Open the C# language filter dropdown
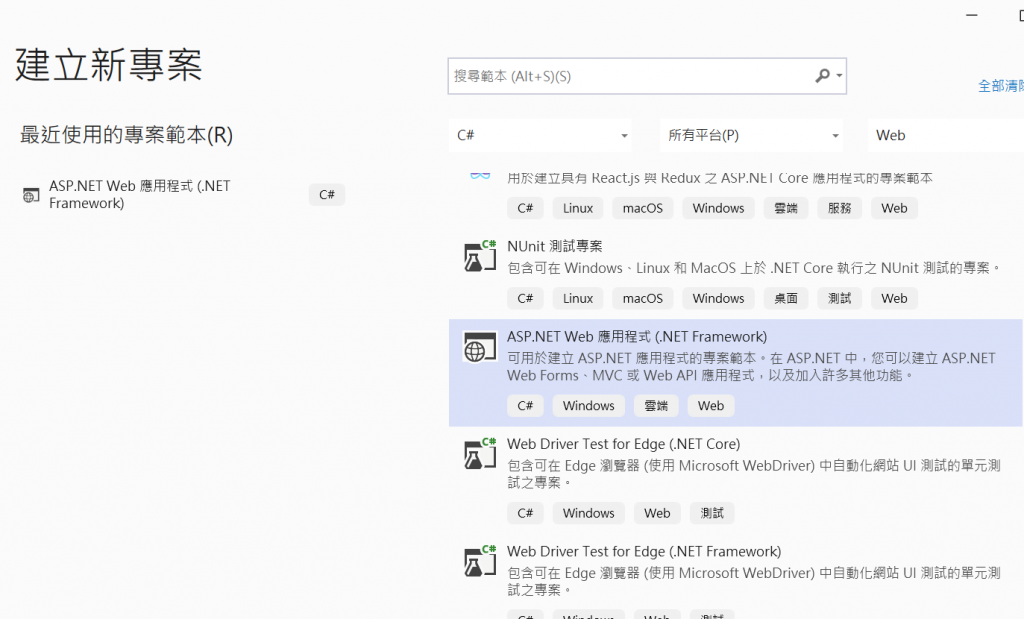The image size is (1024, 619). point(541,135)
